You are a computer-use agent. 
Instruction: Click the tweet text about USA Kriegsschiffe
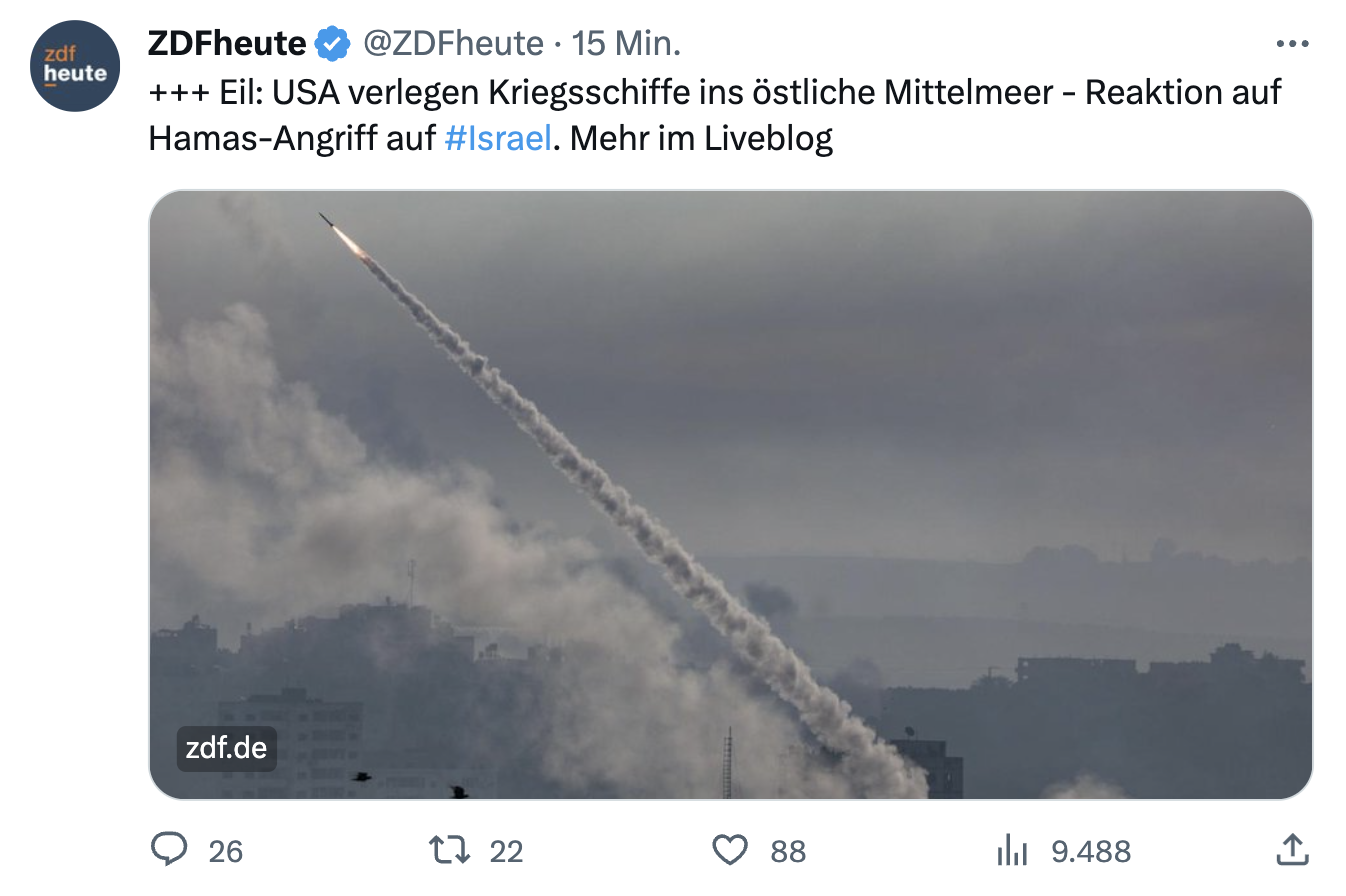(715, 115)
